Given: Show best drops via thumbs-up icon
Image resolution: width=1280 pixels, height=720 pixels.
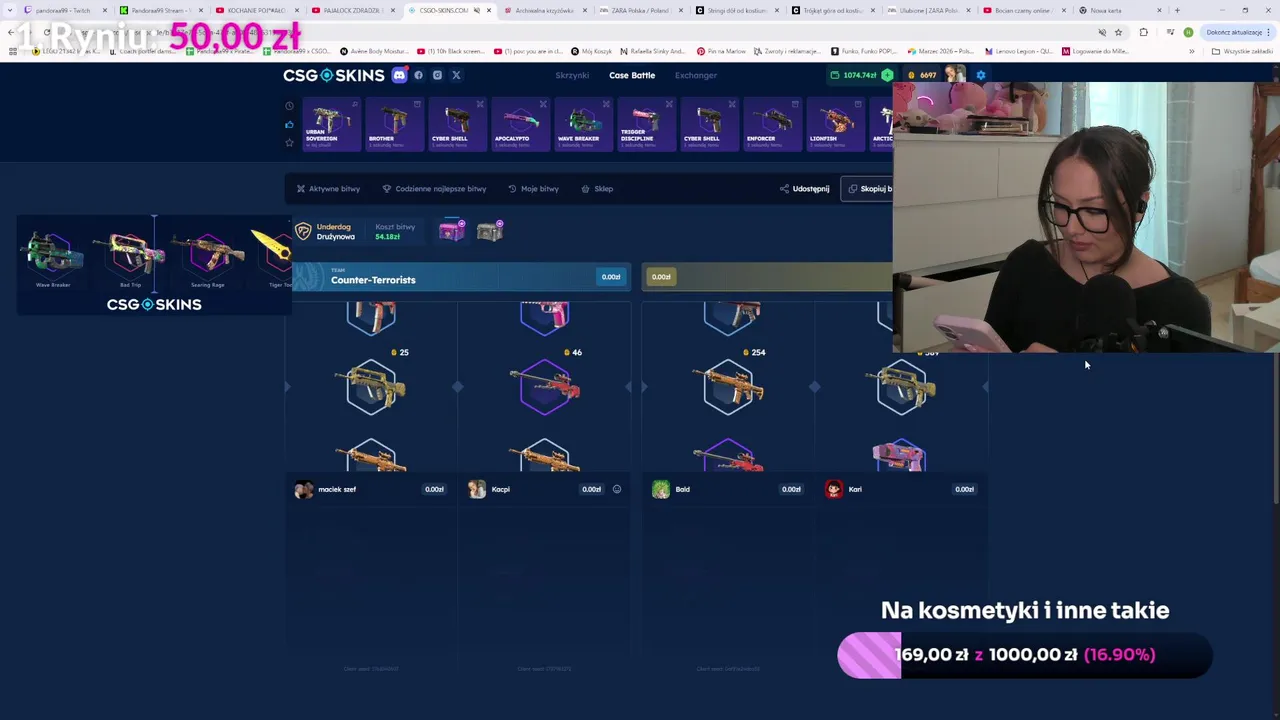Looking at the screenshot, I should click(x=289, y=125).
